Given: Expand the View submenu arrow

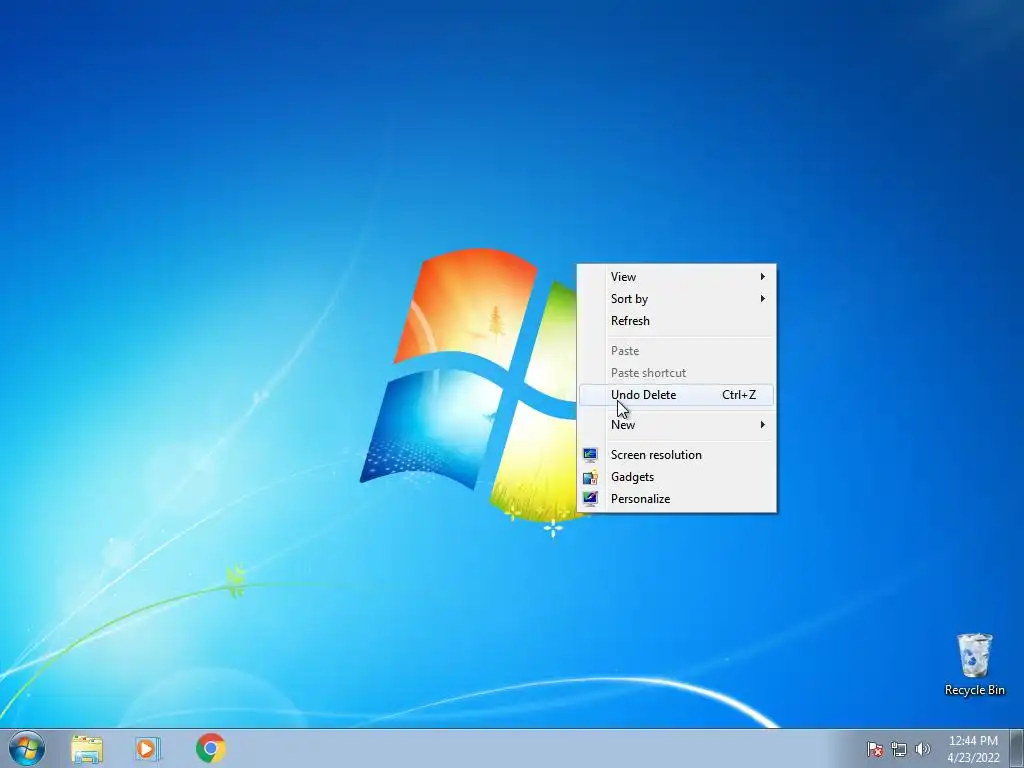Looking at the screenshot, I should tap(762, 276).
